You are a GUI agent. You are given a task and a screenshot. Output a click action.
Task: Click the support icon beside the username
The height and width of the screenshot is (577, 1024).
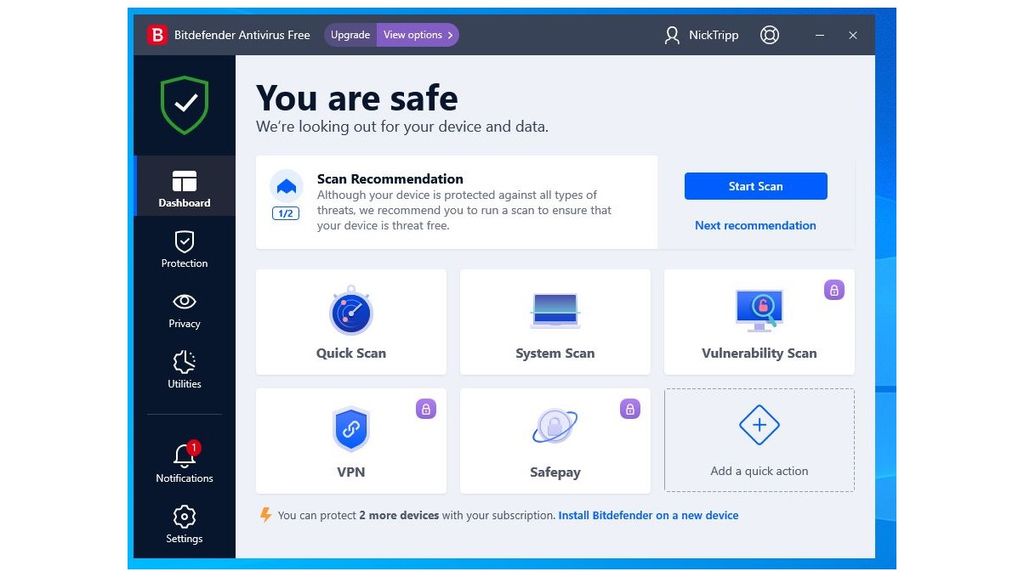[769, 34]
